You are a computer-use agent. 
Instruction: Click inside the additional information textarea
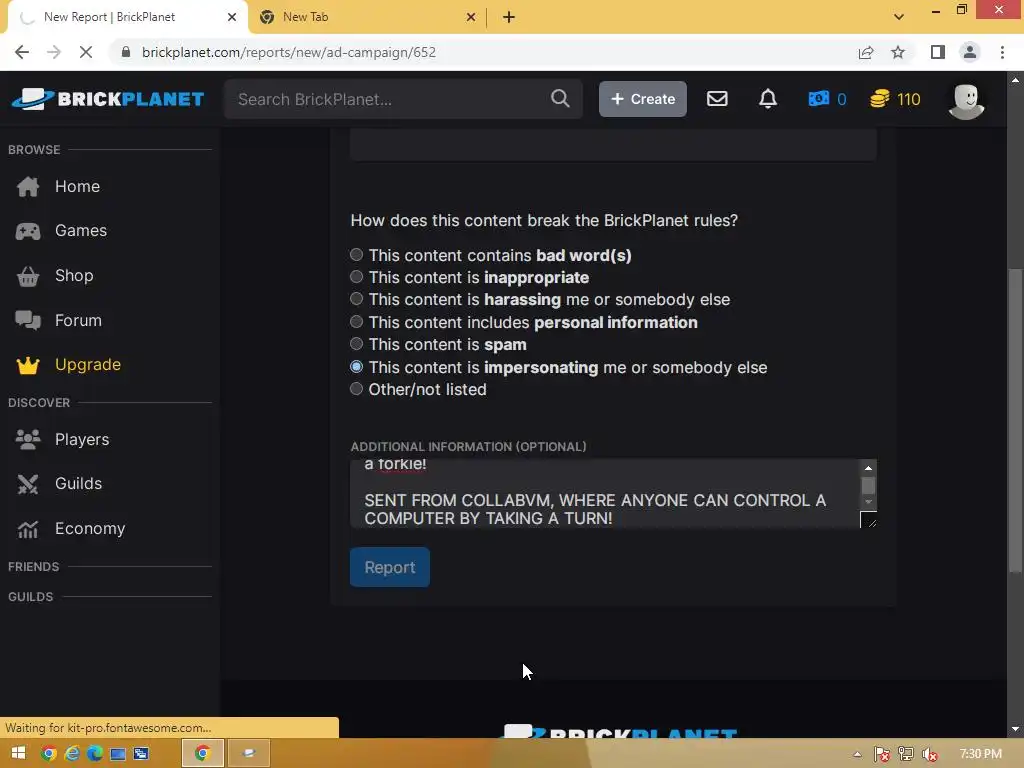[605, 494]
